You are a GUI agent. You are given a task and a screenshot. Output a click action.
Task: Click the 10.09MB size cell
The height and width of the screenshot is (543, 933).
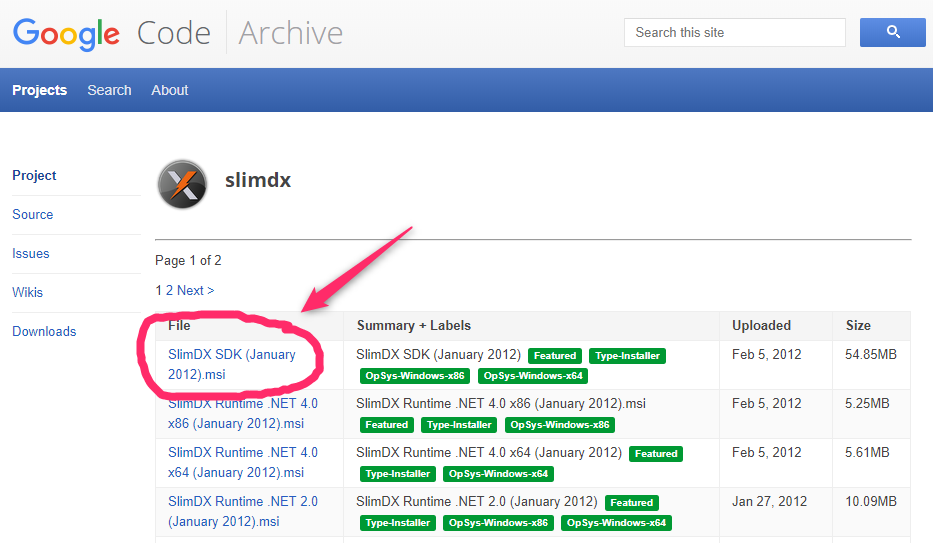click(871, 501)
